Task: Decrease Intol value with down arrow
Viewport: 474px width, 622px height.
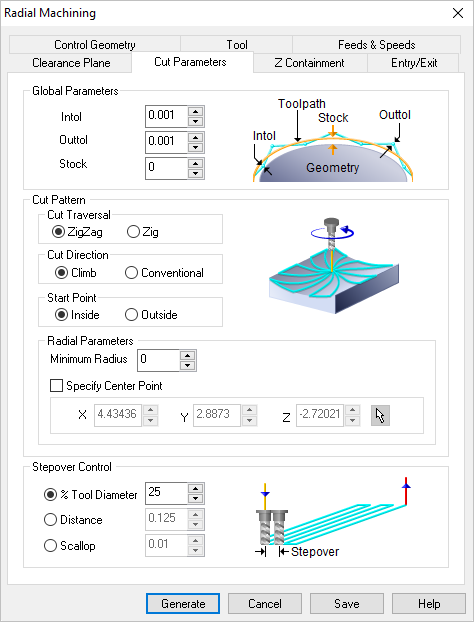Action: pos(195,121)
